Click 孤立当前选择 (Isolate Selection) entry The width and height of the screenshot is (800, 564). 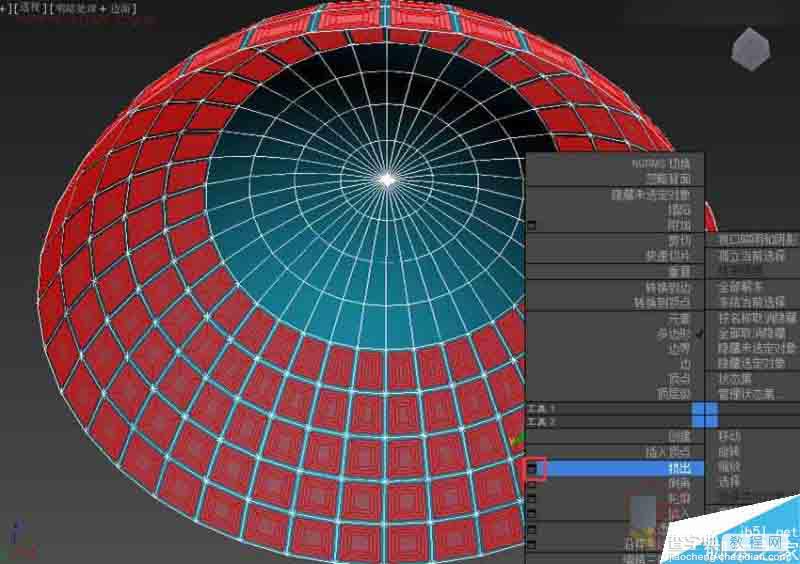tap(752, 256)
